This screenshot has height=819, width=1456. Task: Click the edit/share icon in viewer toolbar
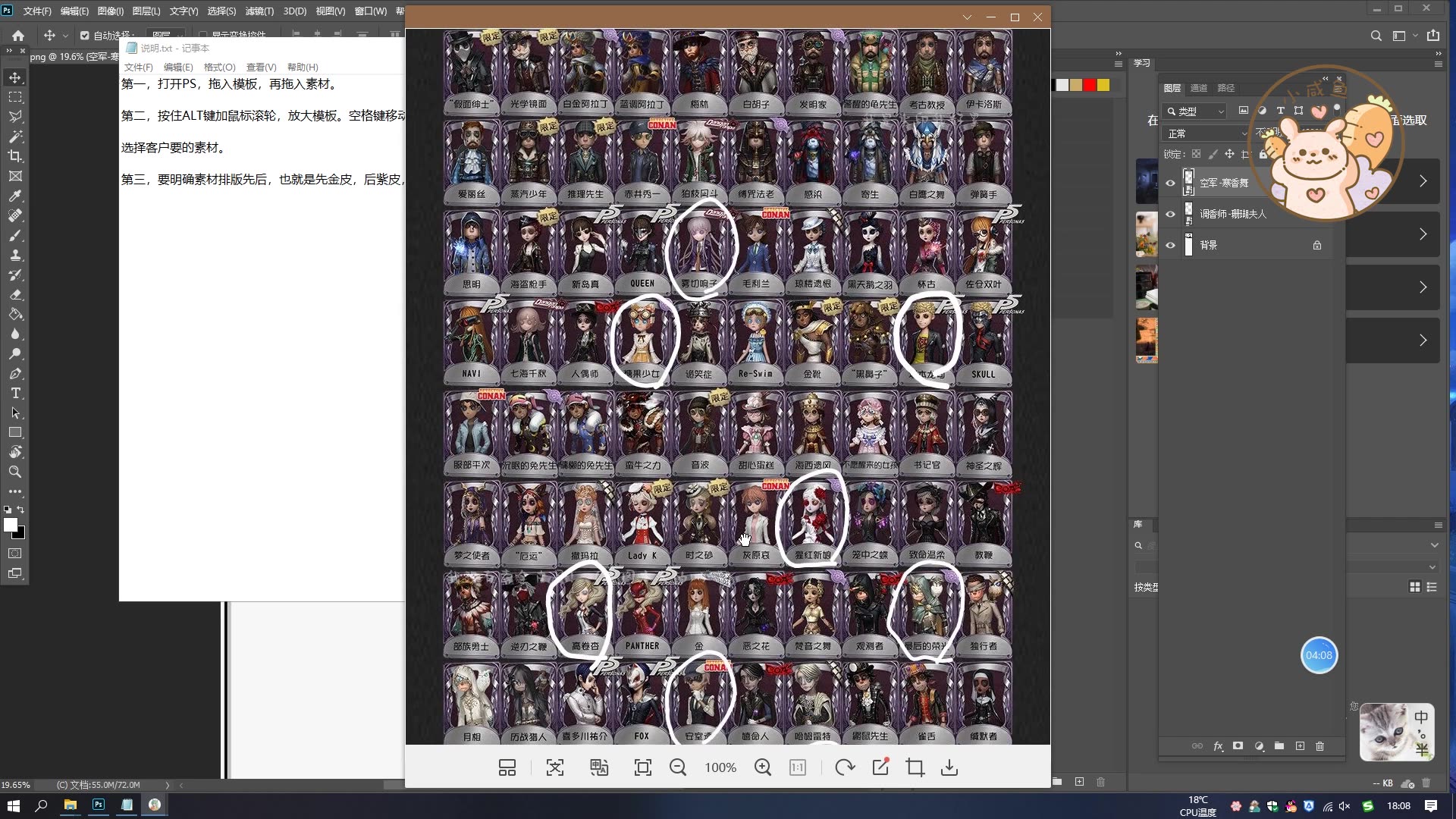[x=880, y=767]
